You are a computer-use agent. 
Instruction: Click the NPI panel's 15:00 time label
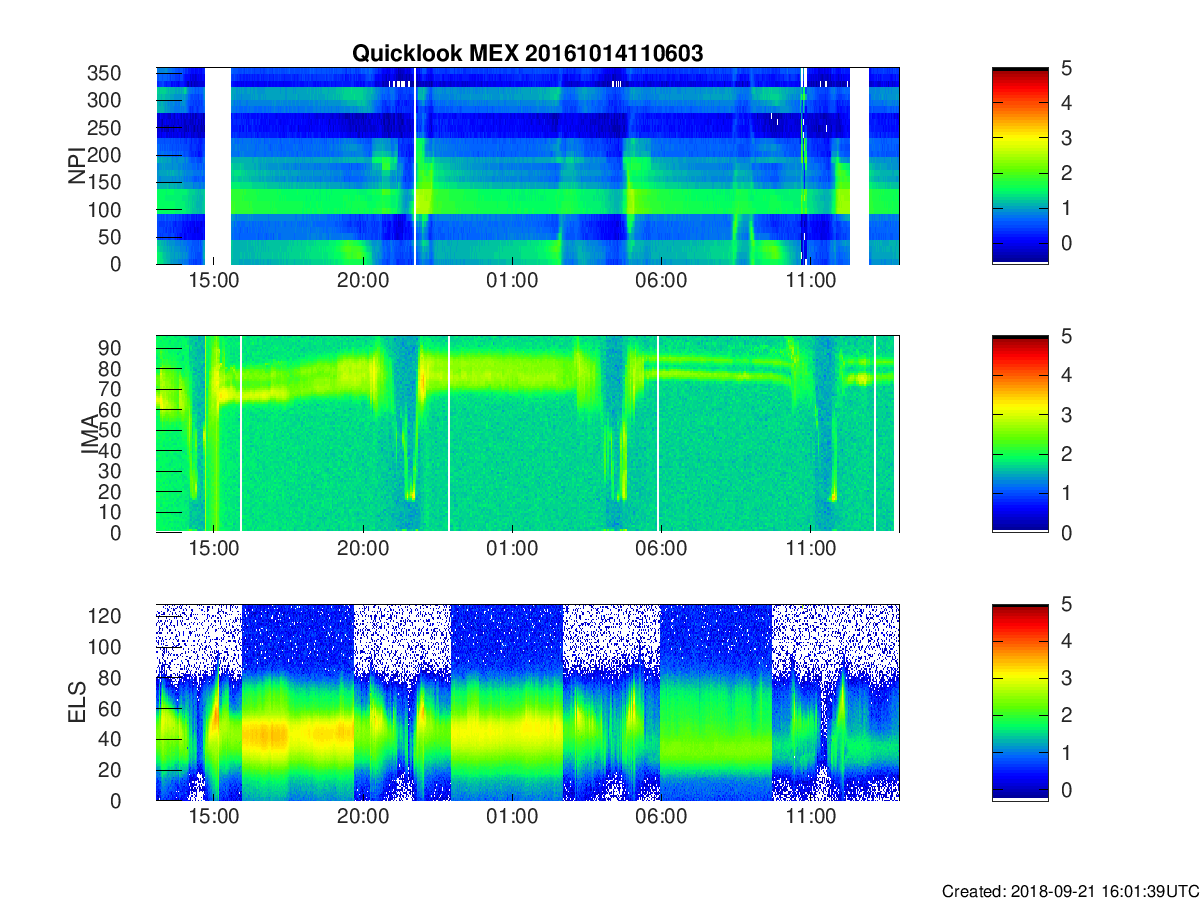tap(213, 281)
